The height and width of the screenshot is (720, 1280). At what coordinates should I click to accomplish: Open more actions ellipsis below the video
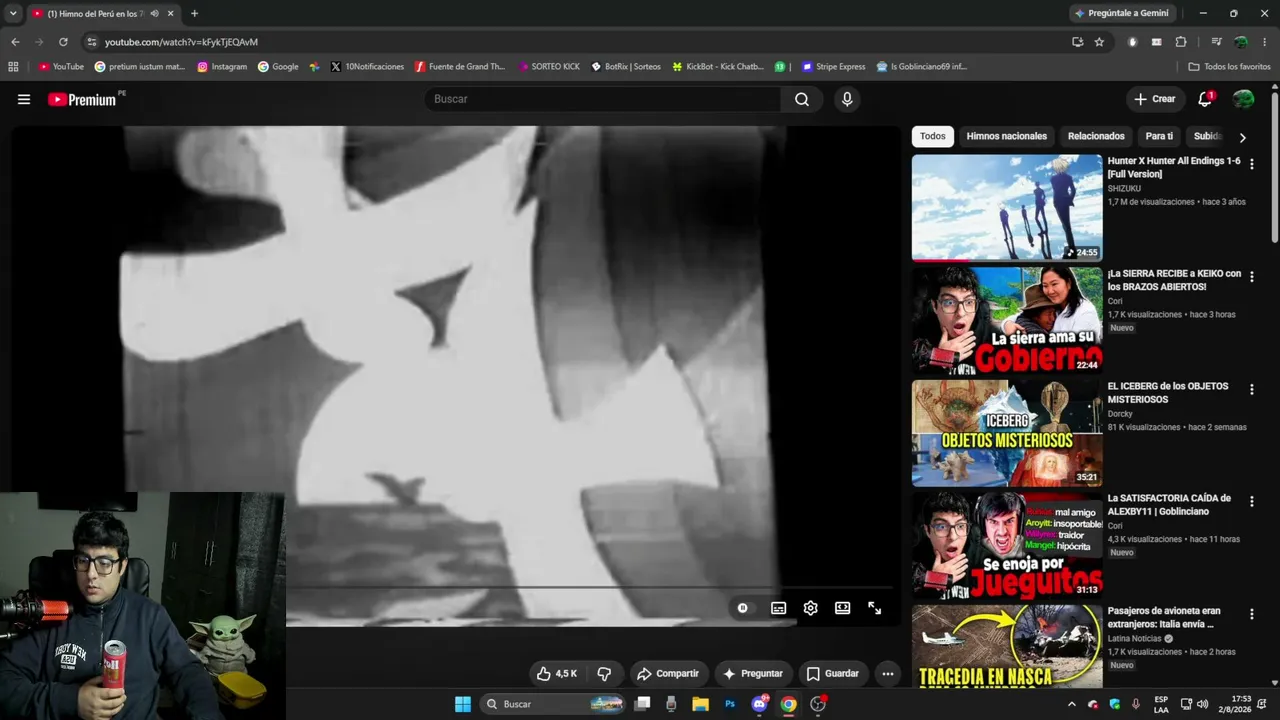click(x=887, y=674)
